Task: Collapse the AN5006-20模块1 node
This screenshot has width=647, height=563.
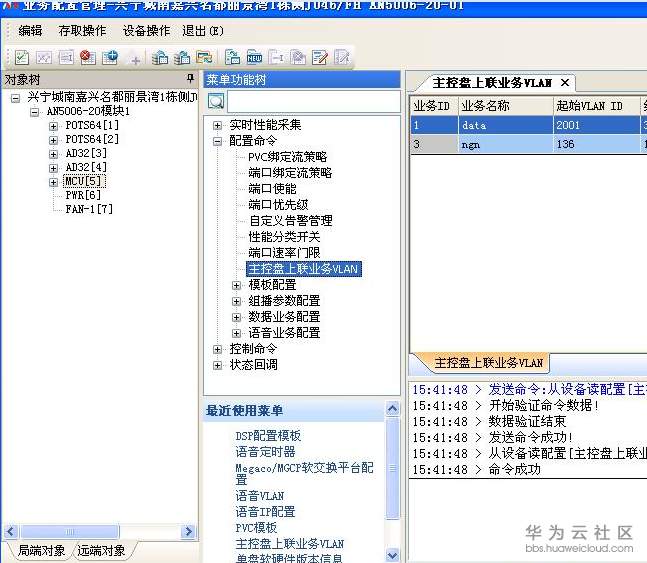Action: point(35,112)
